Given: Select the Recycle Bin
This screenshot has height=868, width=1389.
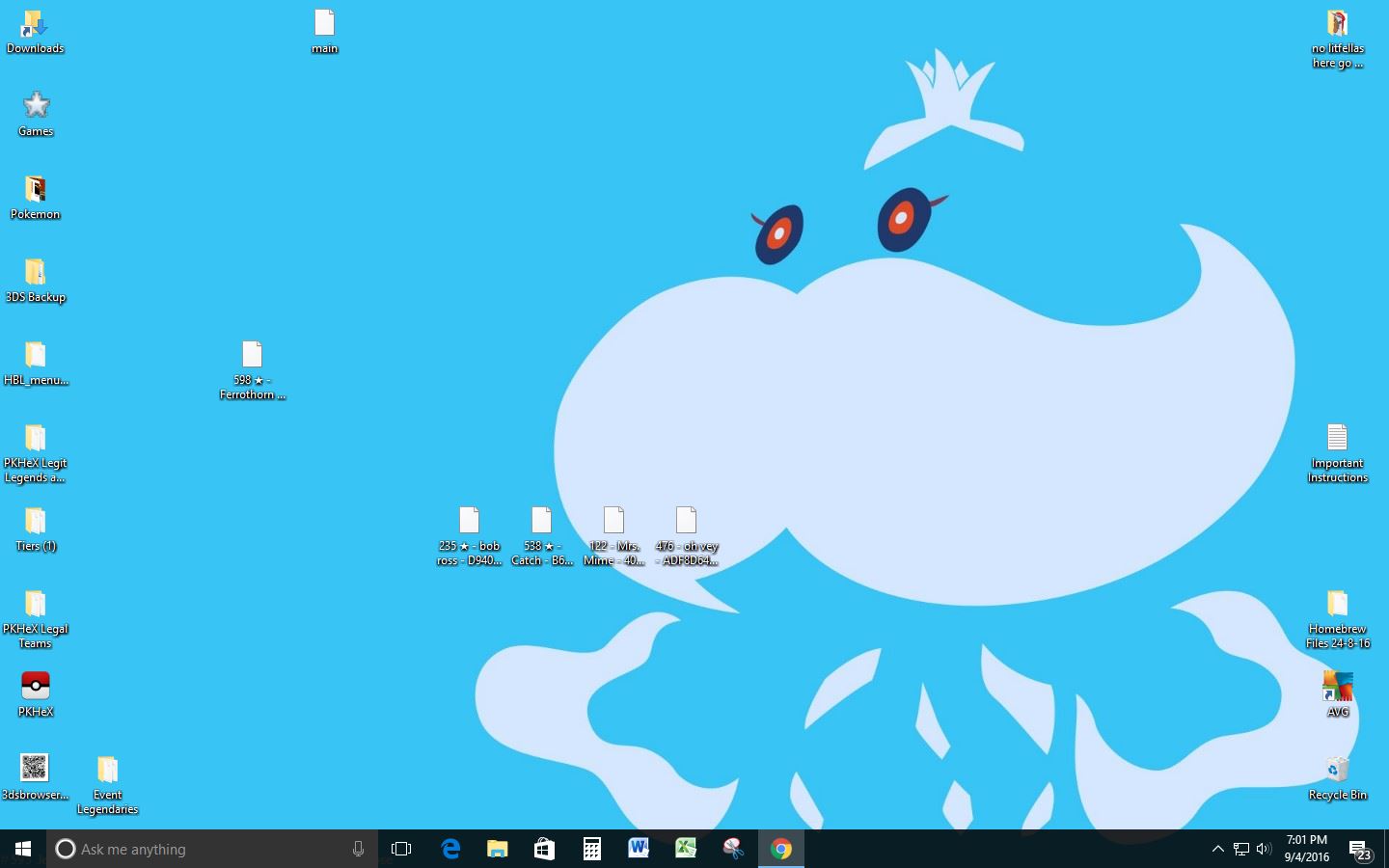Looking at the screenshot, I should point(1338,778).
